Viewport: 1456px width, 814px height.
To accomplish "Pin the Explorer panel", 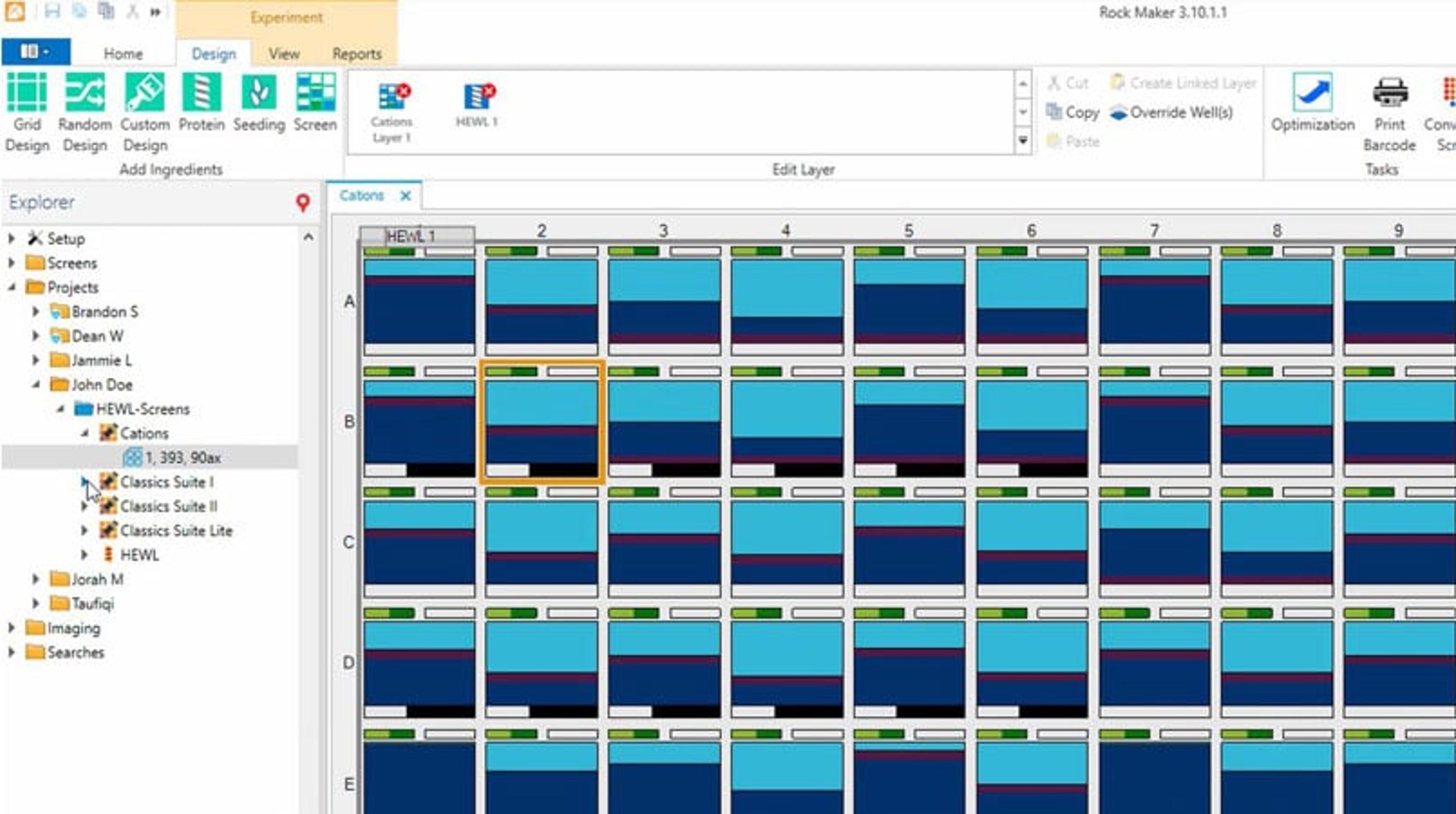I will (303, 202).
